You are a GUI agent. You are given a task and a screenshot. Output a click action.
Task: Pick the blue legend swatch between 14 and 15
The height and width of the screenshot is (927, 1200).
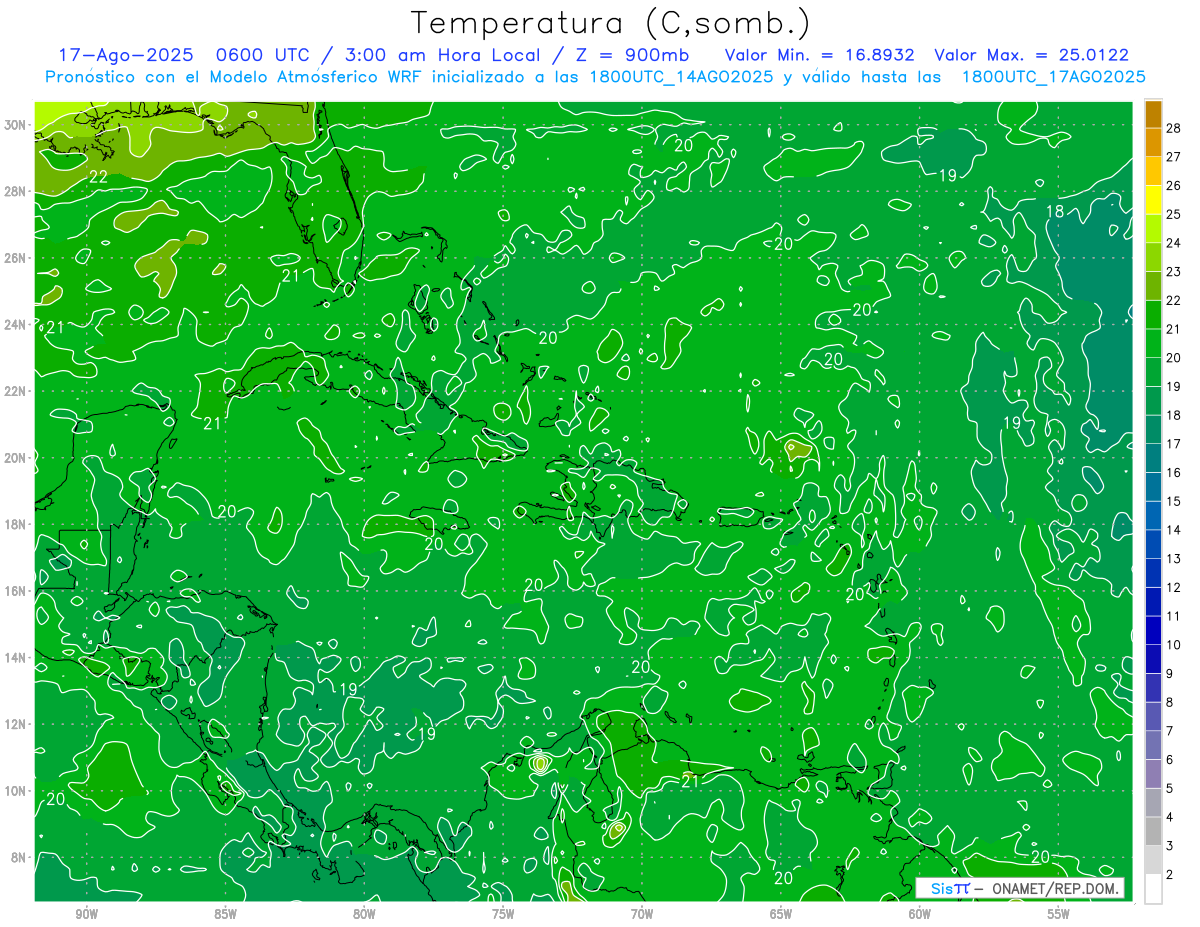pos(1153,516)
